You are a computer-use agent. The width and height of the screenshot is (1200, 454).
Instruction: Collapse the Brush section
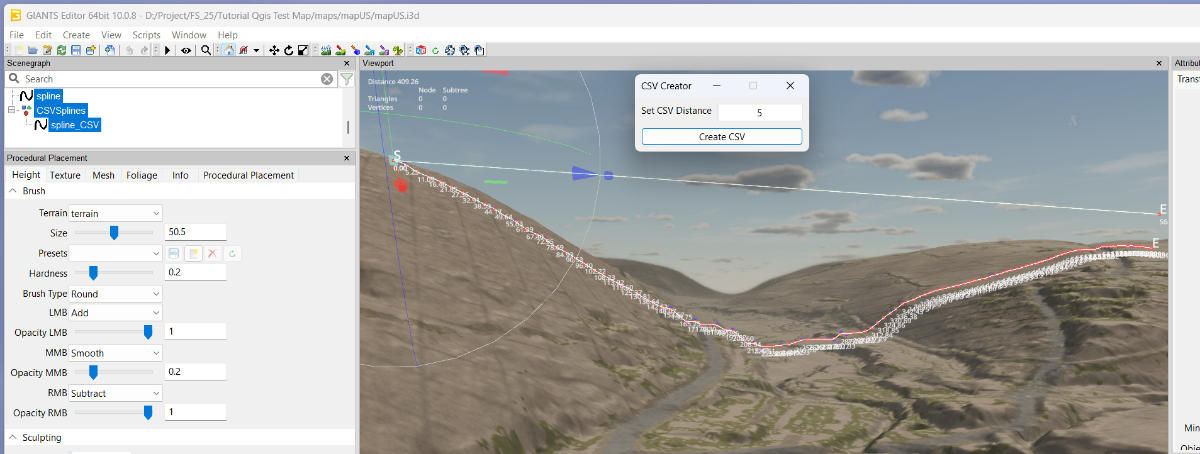coord(12,190)
